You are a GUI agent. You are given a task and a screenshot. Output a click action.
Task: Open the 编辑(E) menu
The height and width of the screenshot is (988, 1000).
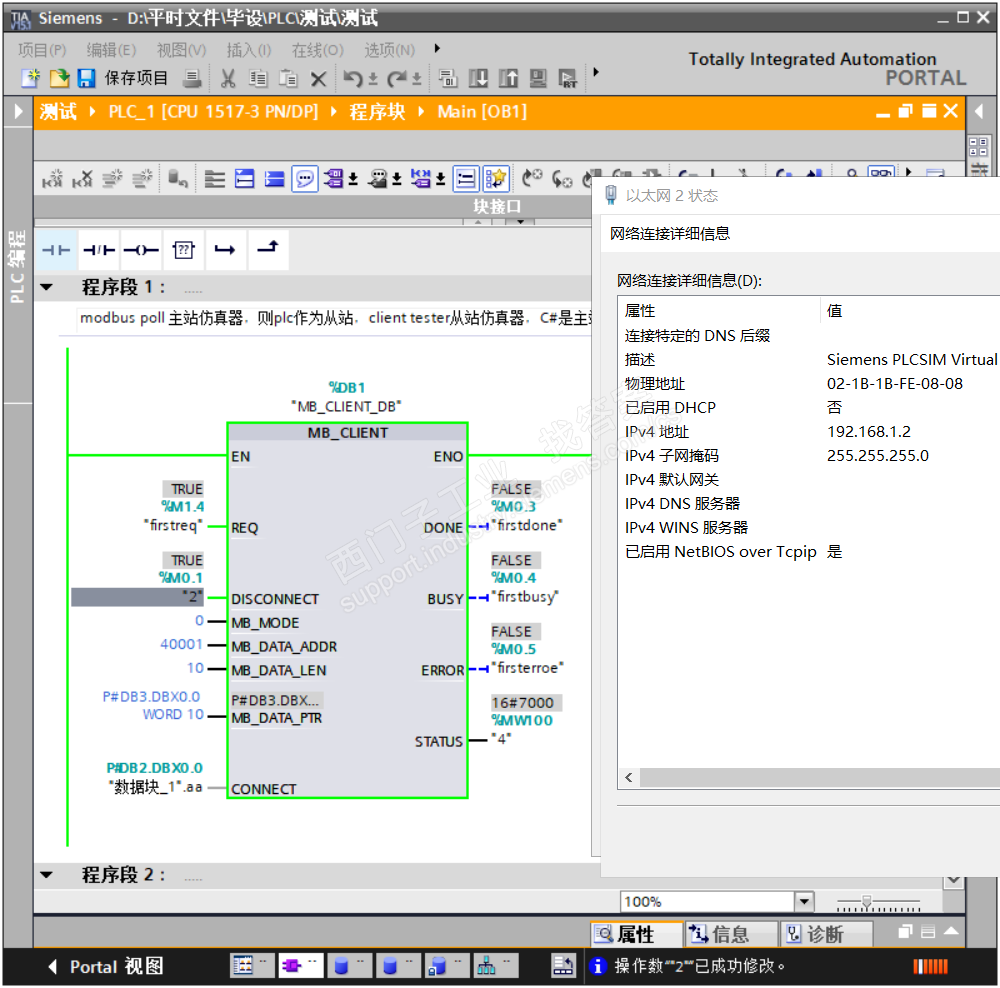coord(111,49)
